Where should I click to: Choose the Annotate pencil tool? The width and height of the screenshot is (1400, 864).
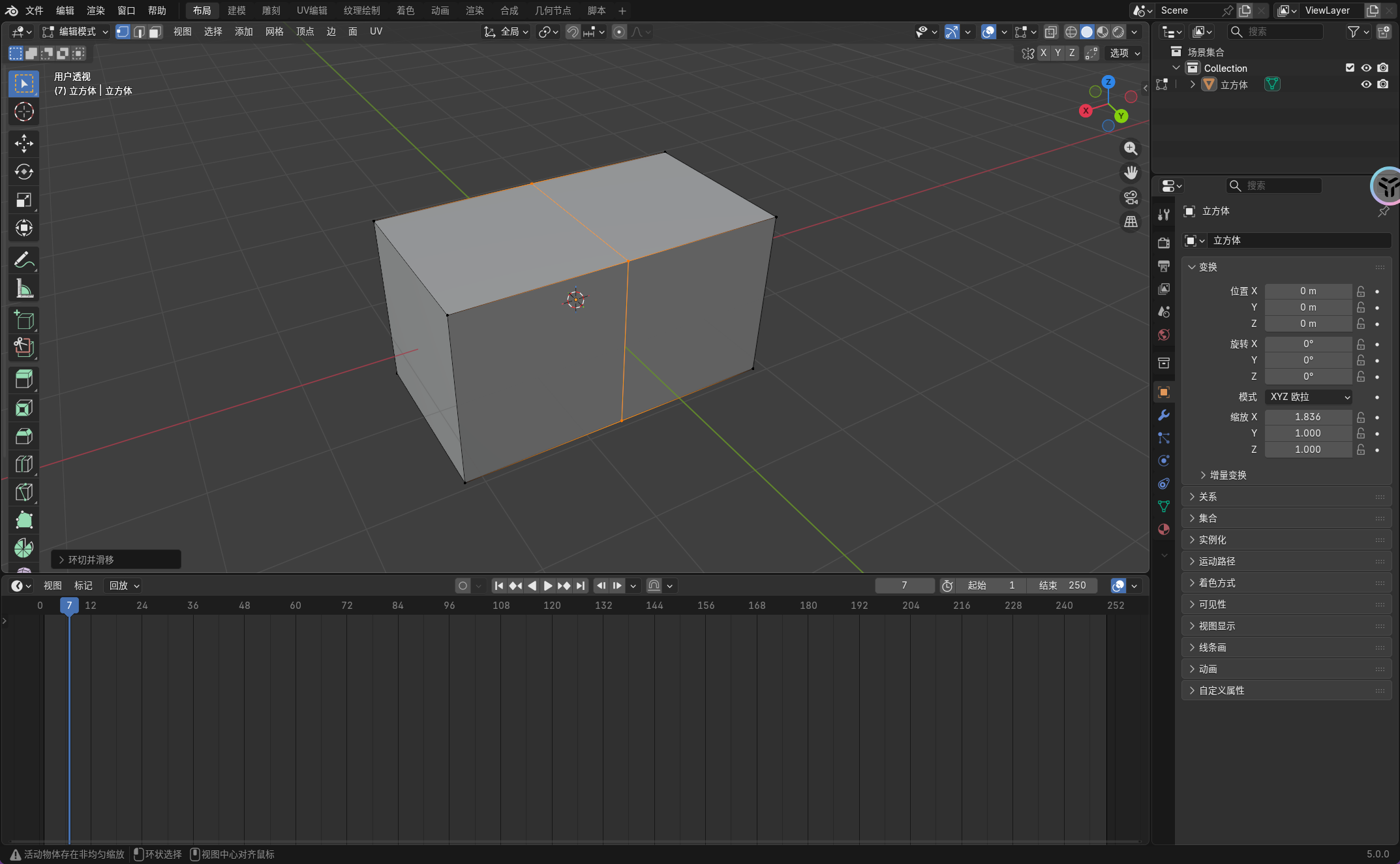click(x=24, y=260)
